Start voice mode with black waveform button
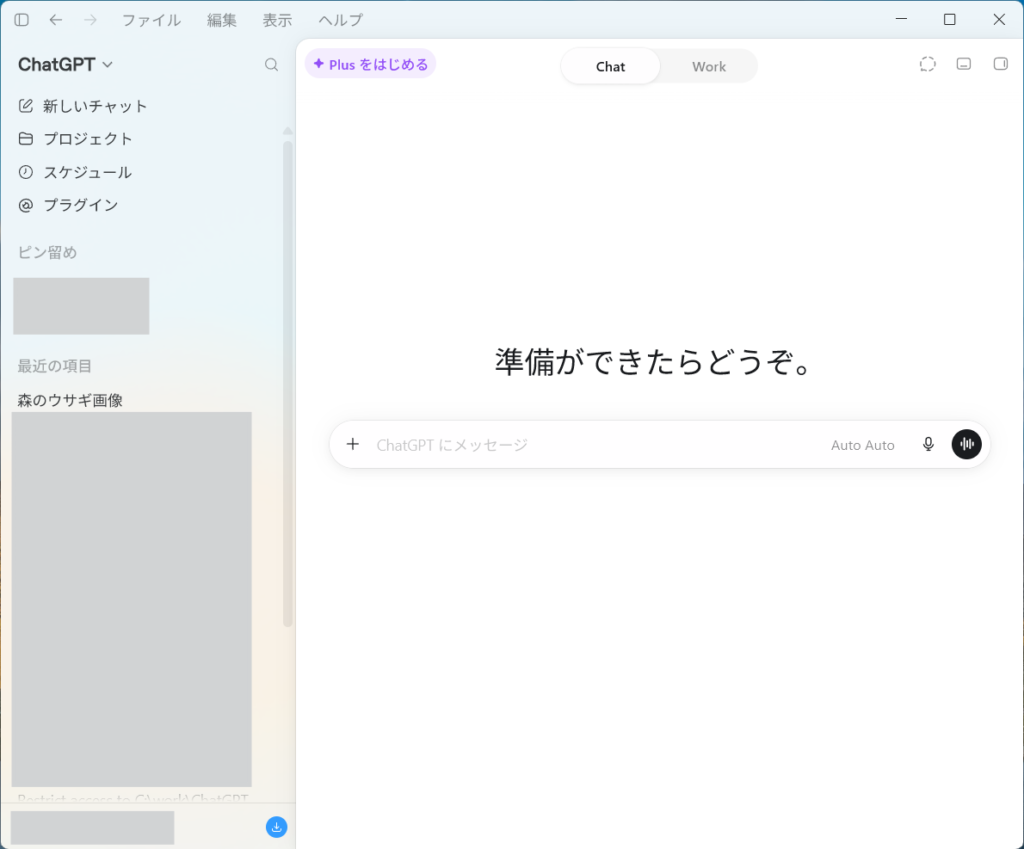Viewport: 1024px width, 849px height. [967, 444]
